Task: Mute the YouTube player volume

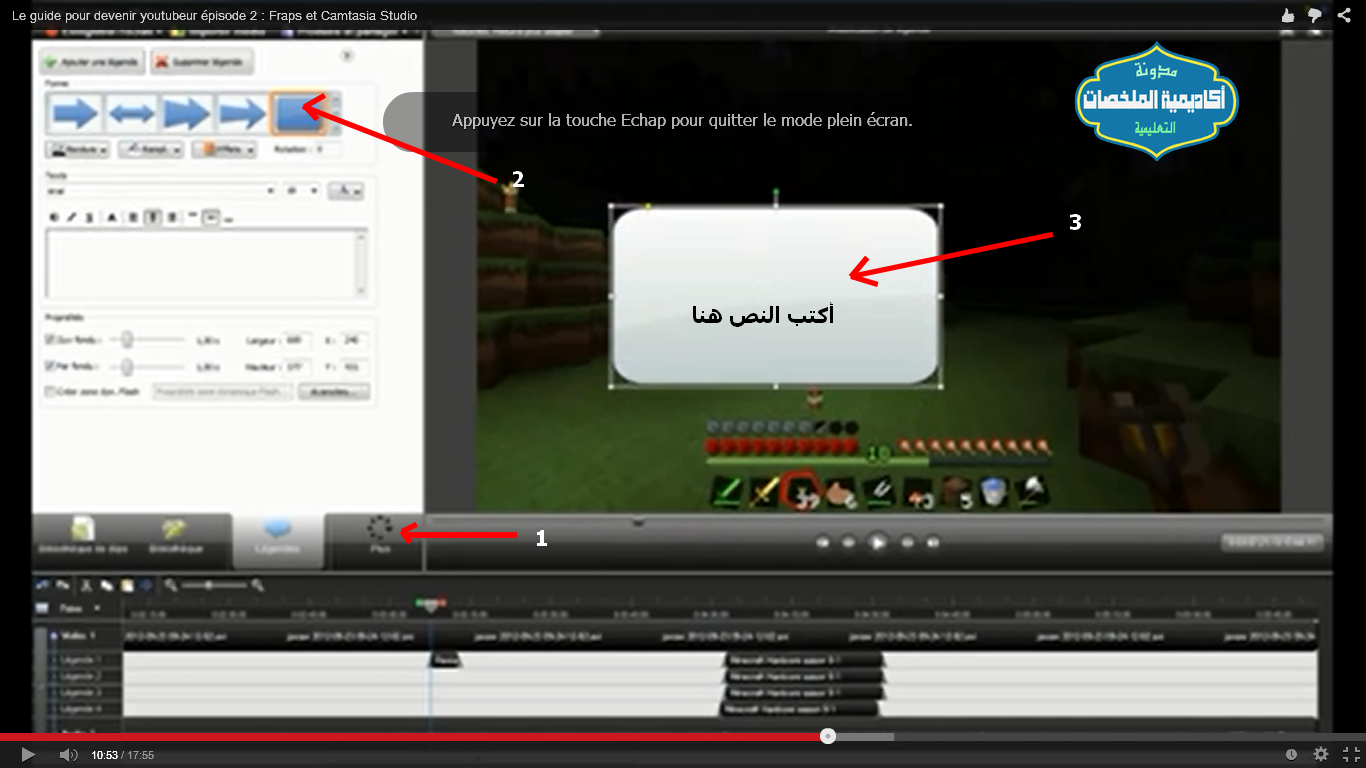Action: (68, 754)
